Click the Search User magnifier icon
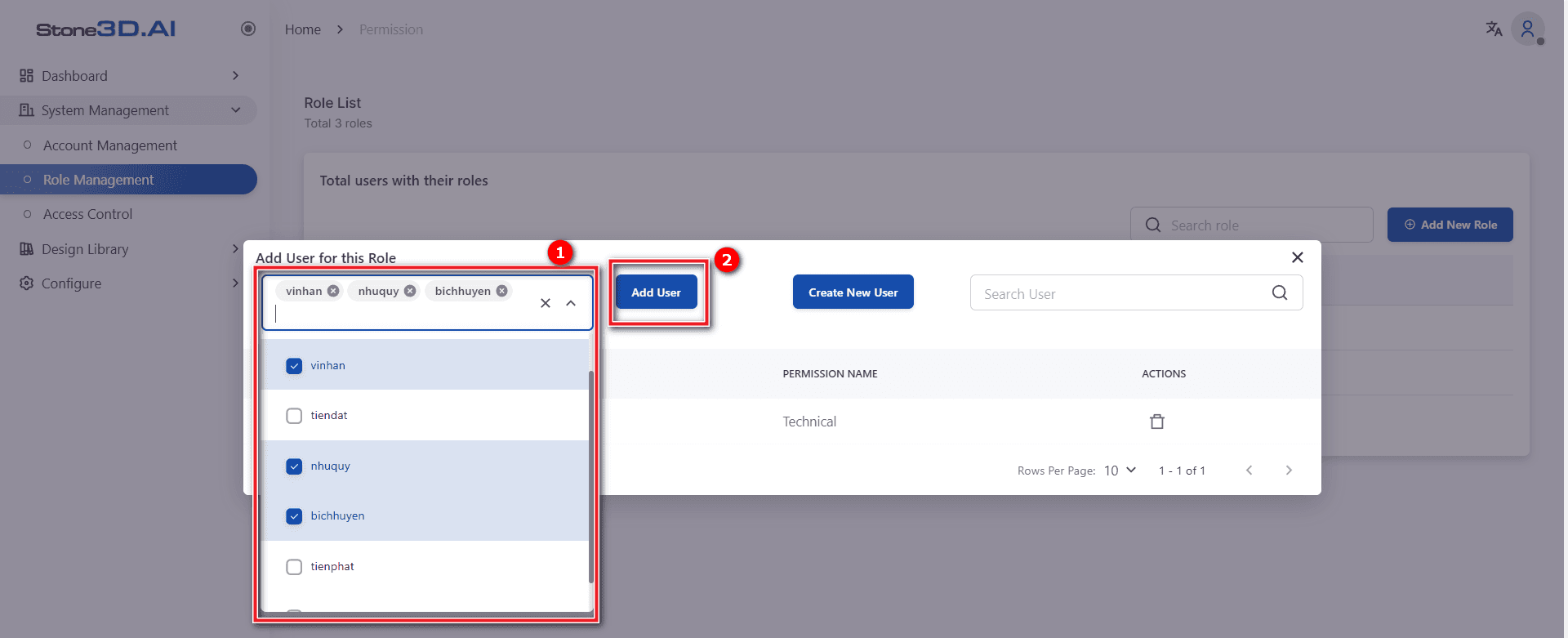 [1280, 292]
